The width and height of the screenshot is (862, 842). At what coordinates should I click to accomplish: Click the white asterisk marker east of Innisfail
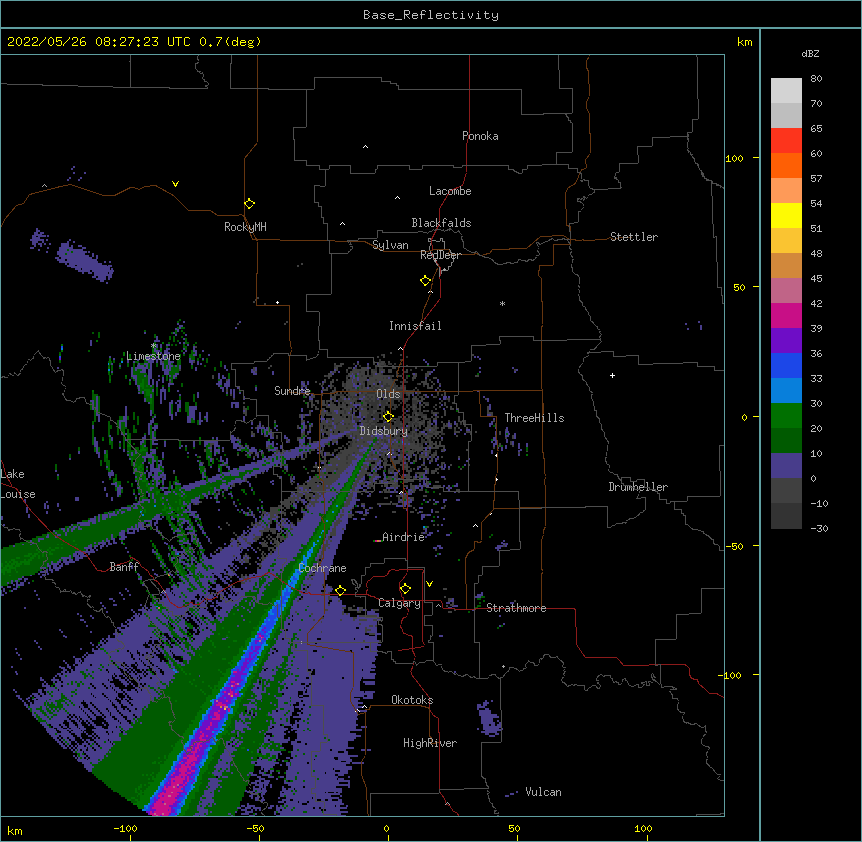point(502,303)
